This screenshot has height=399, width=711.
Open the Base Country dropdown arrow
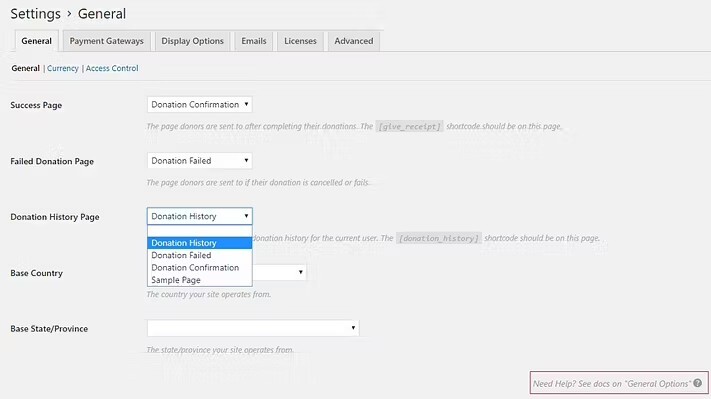[300, 272]
